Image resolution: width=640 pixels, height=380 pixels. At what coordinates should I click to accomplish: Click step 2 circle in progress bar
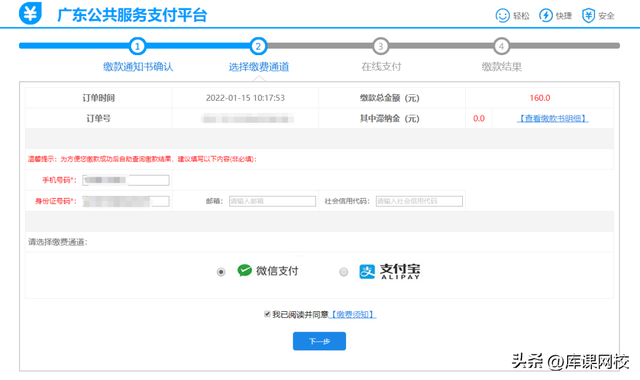click(x=258, y=46)
